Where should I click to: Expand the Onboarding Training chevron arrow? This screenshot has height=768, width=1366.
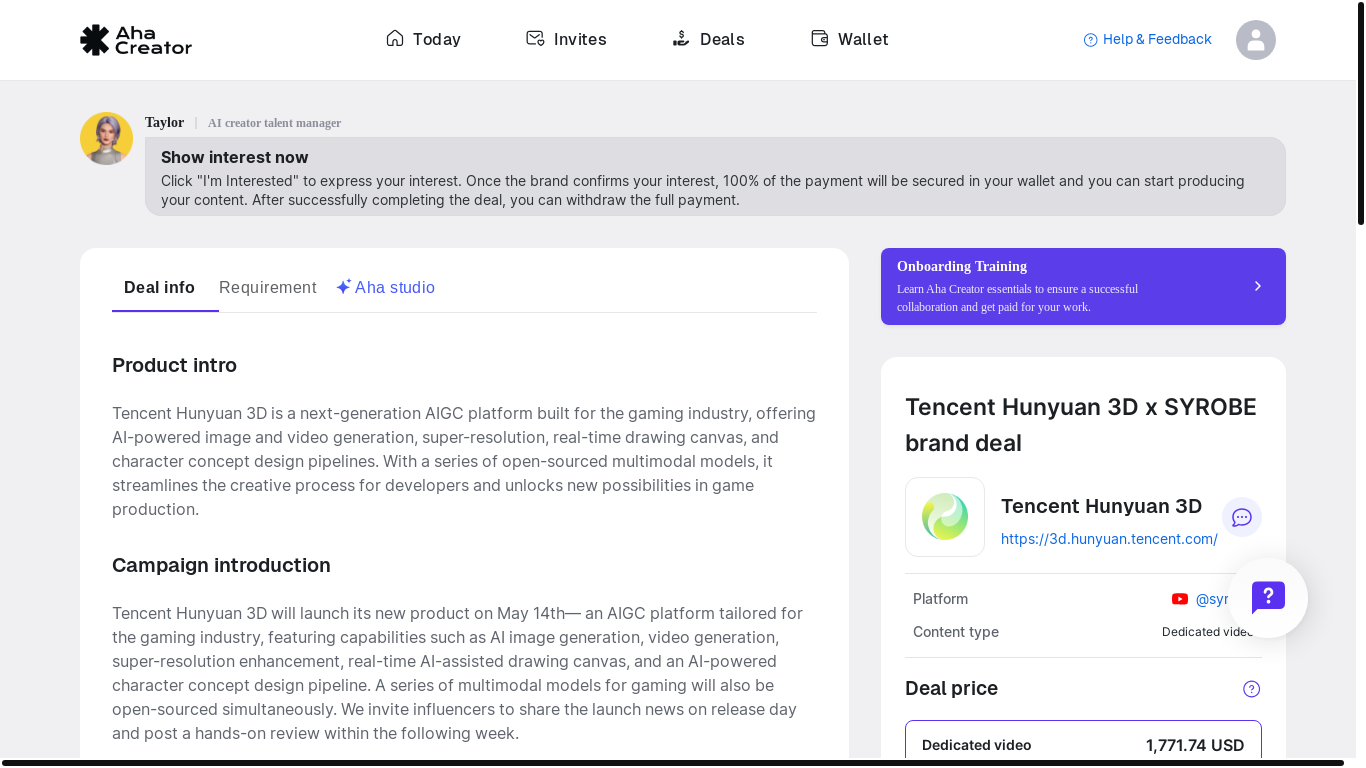1258,286
